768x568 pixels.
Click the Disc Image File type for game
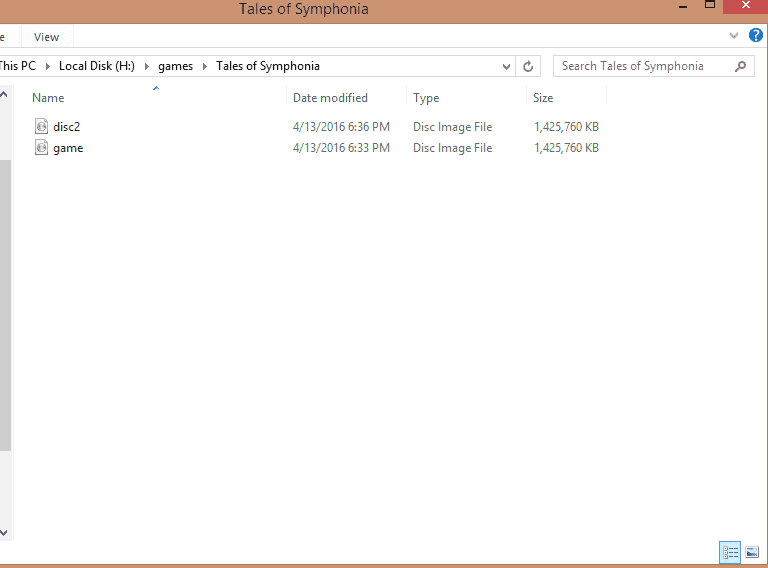(x=453, y=148)
